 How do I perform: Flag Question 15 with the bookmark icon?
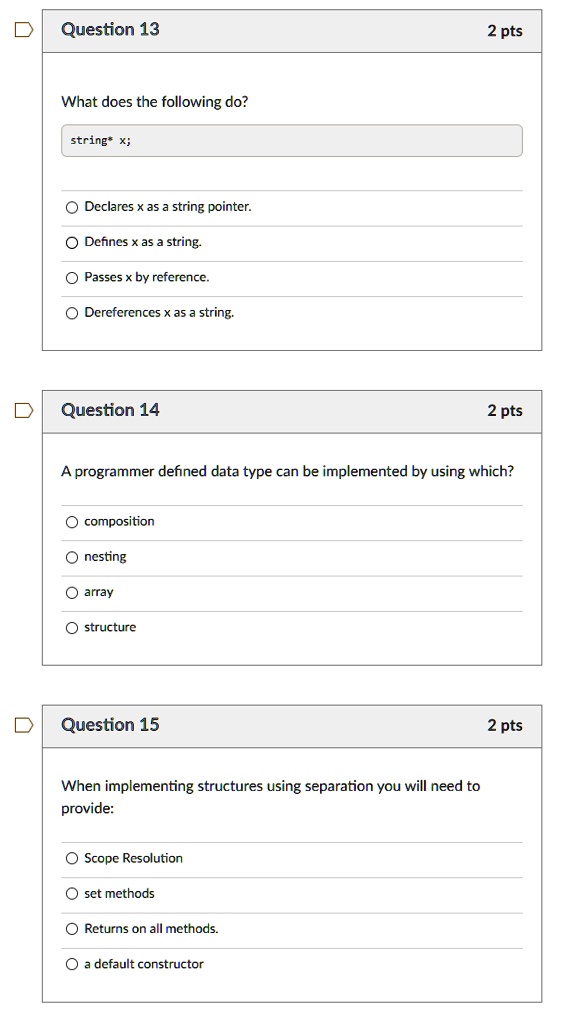tap(24, 725)
